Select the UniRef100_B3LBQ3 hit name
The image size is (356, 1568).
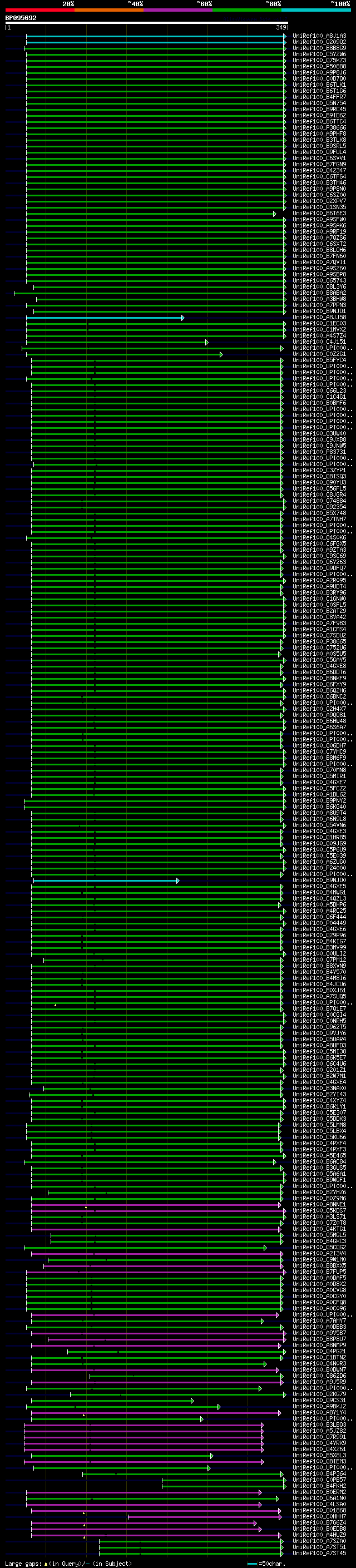[319, 1425]
